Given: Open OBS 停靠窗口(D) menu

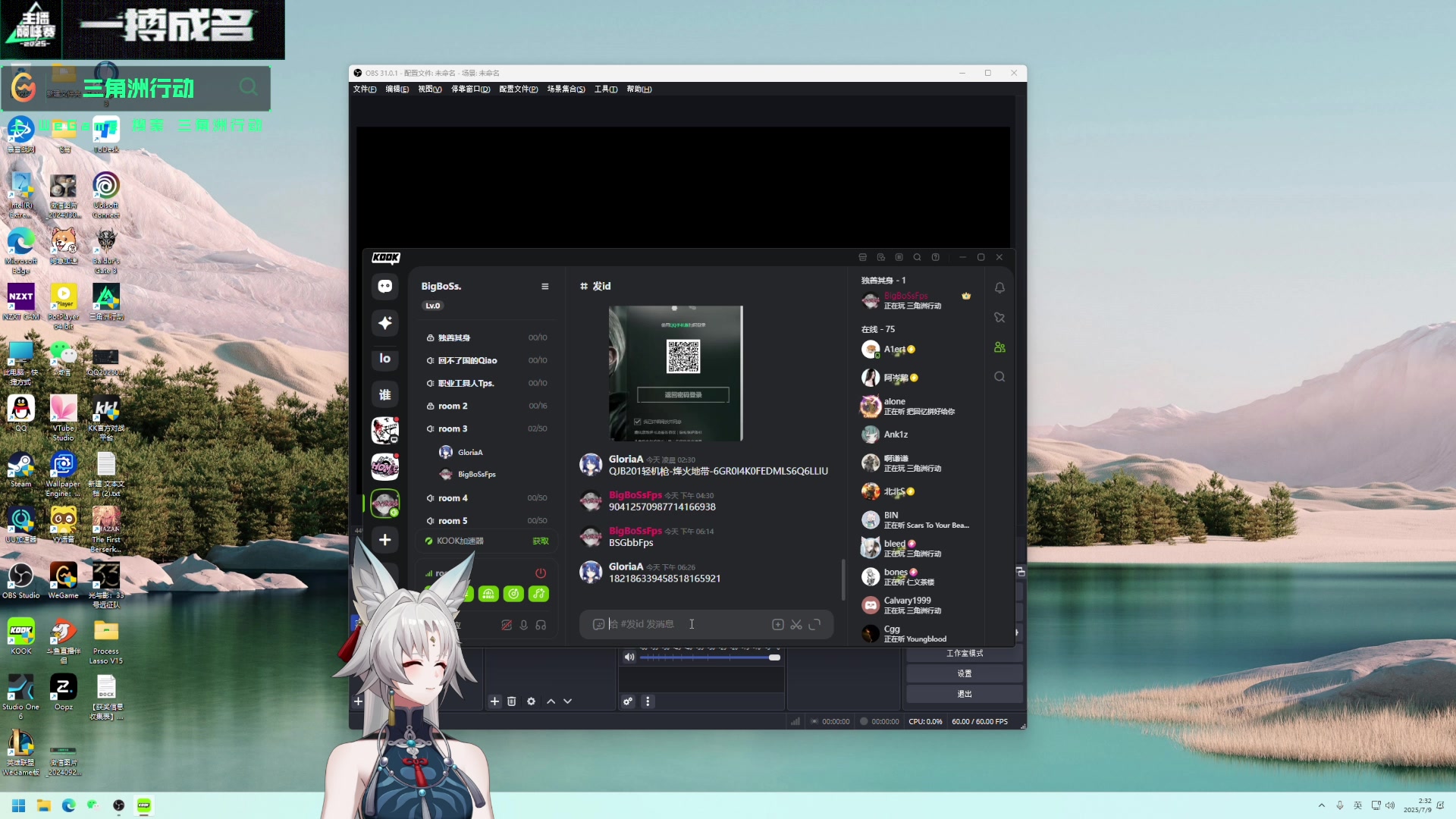Looking at the screenshot, I should pyautogui.click(x=471, y=89).
